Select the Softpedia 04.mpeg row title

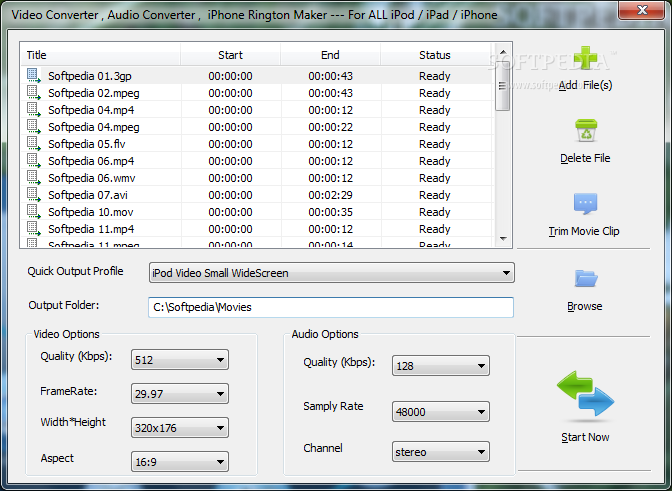pyautogui.click(x=93, y=127)
